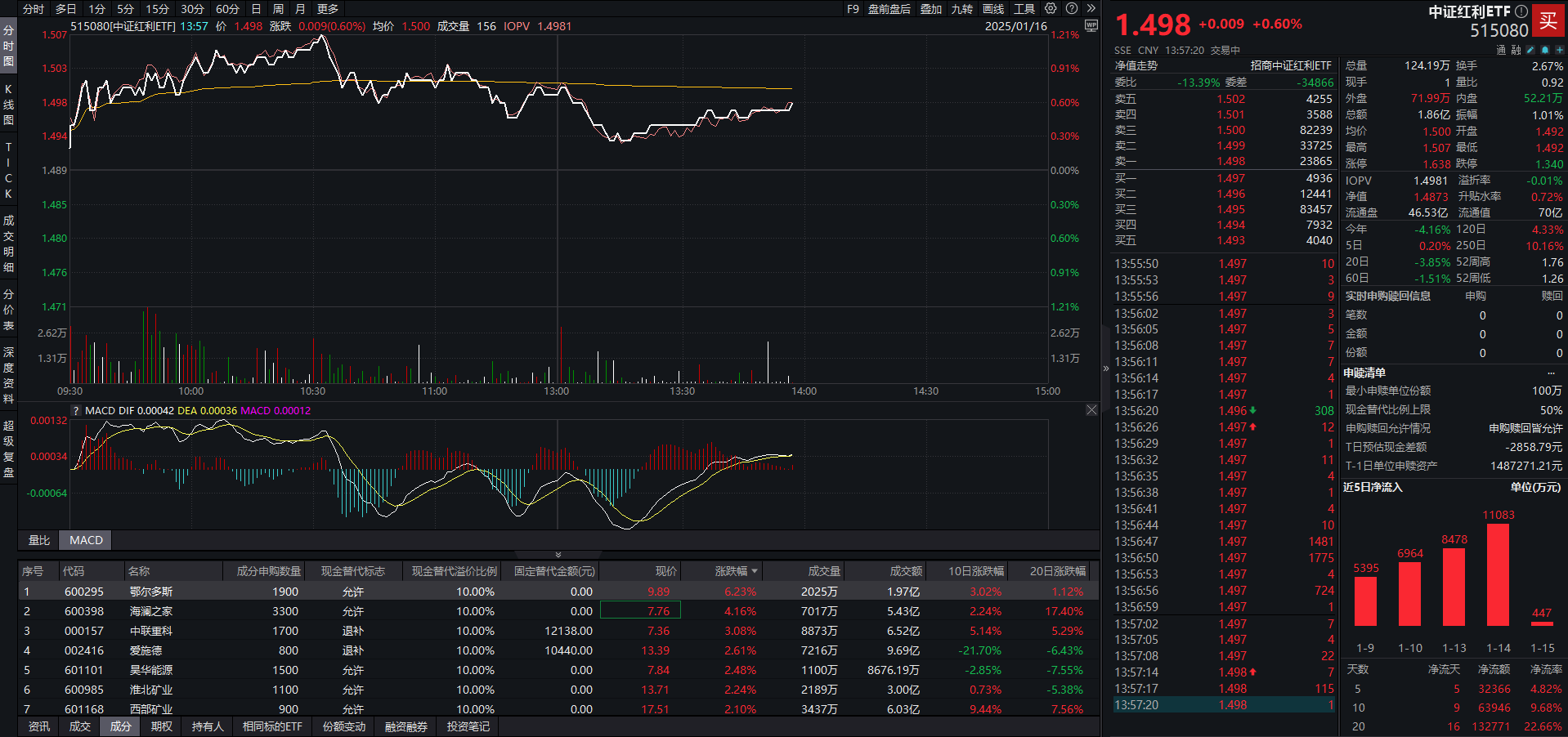Toggle the 九转 indicator

(x=961, y=9)
